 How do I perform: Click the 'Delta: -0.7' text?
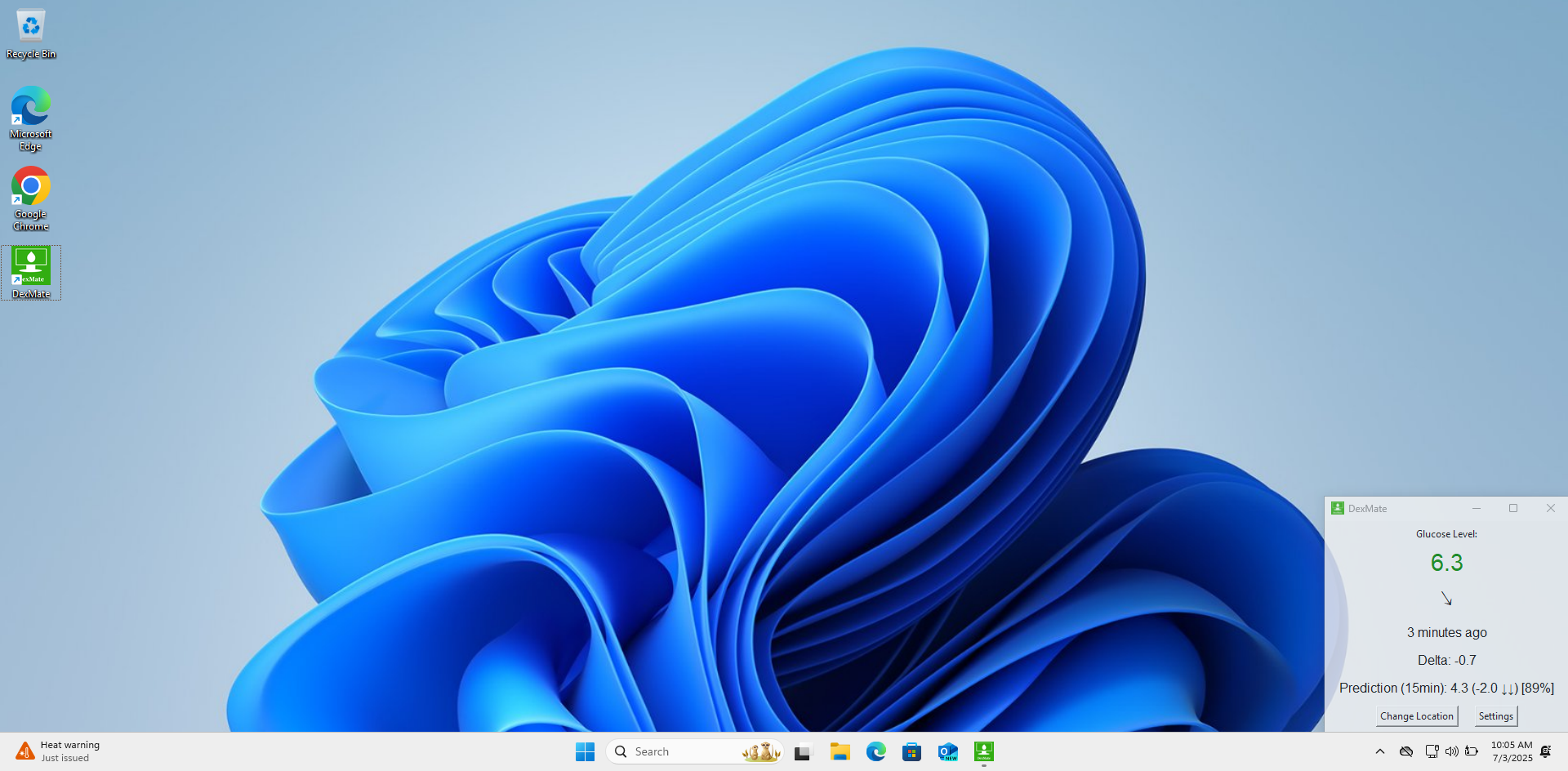click(1446, 661)
